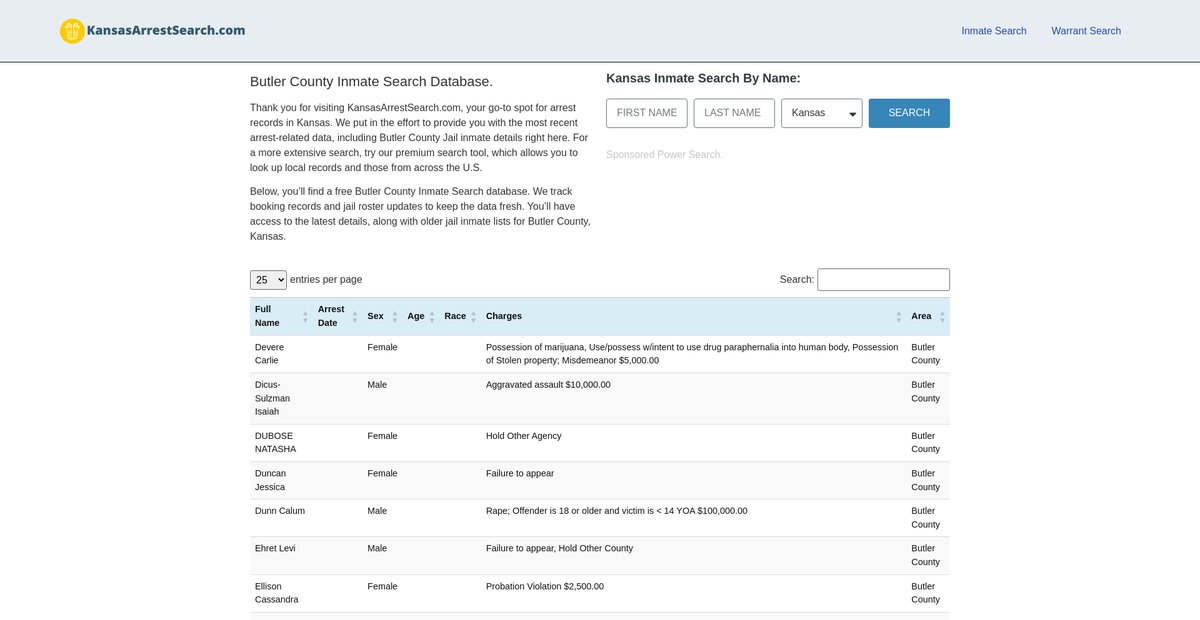Sort by Charges column arrows
This screenshot has width=1200, height=620.
[898, 317]
